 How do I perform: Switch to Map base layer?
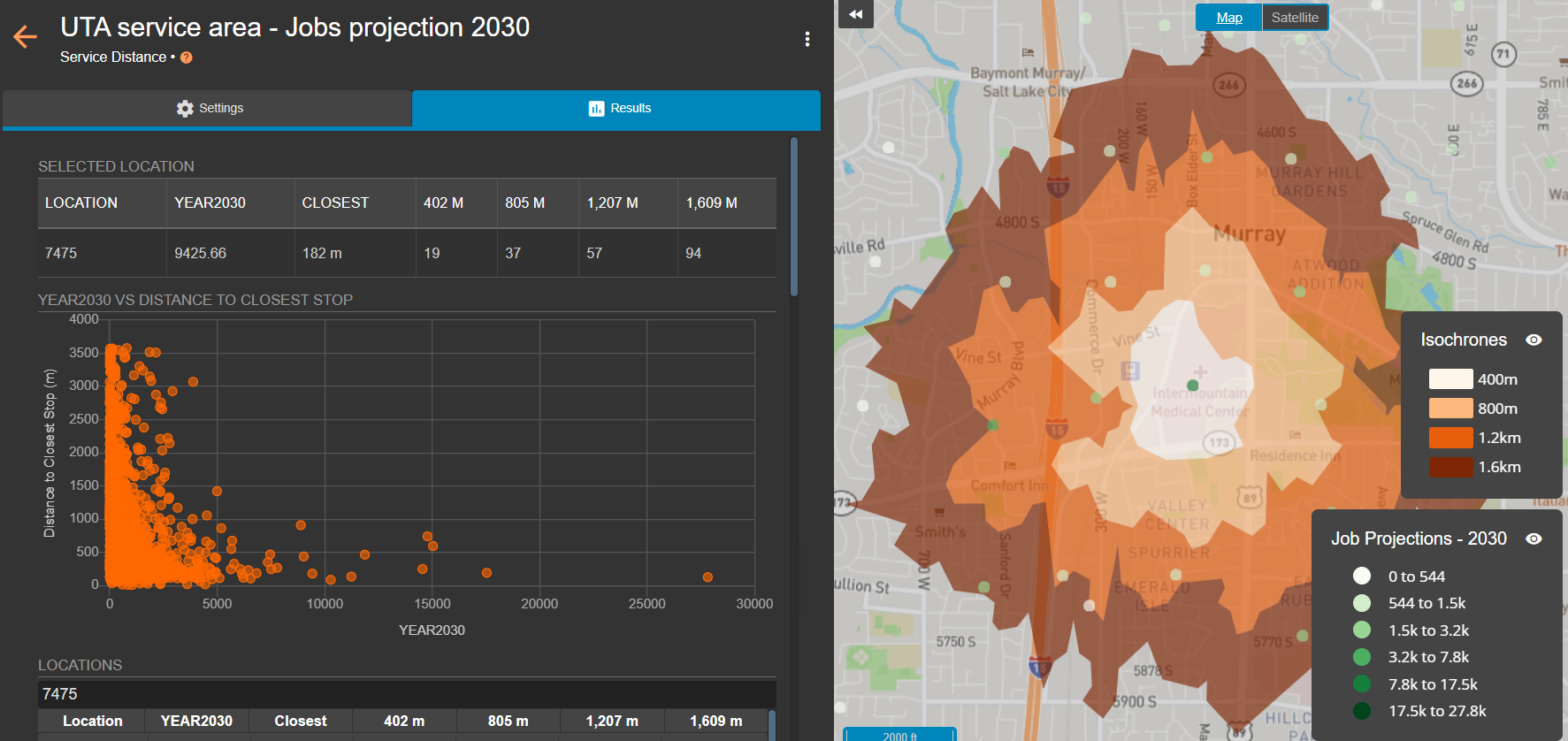click(x=1228, y=18)
